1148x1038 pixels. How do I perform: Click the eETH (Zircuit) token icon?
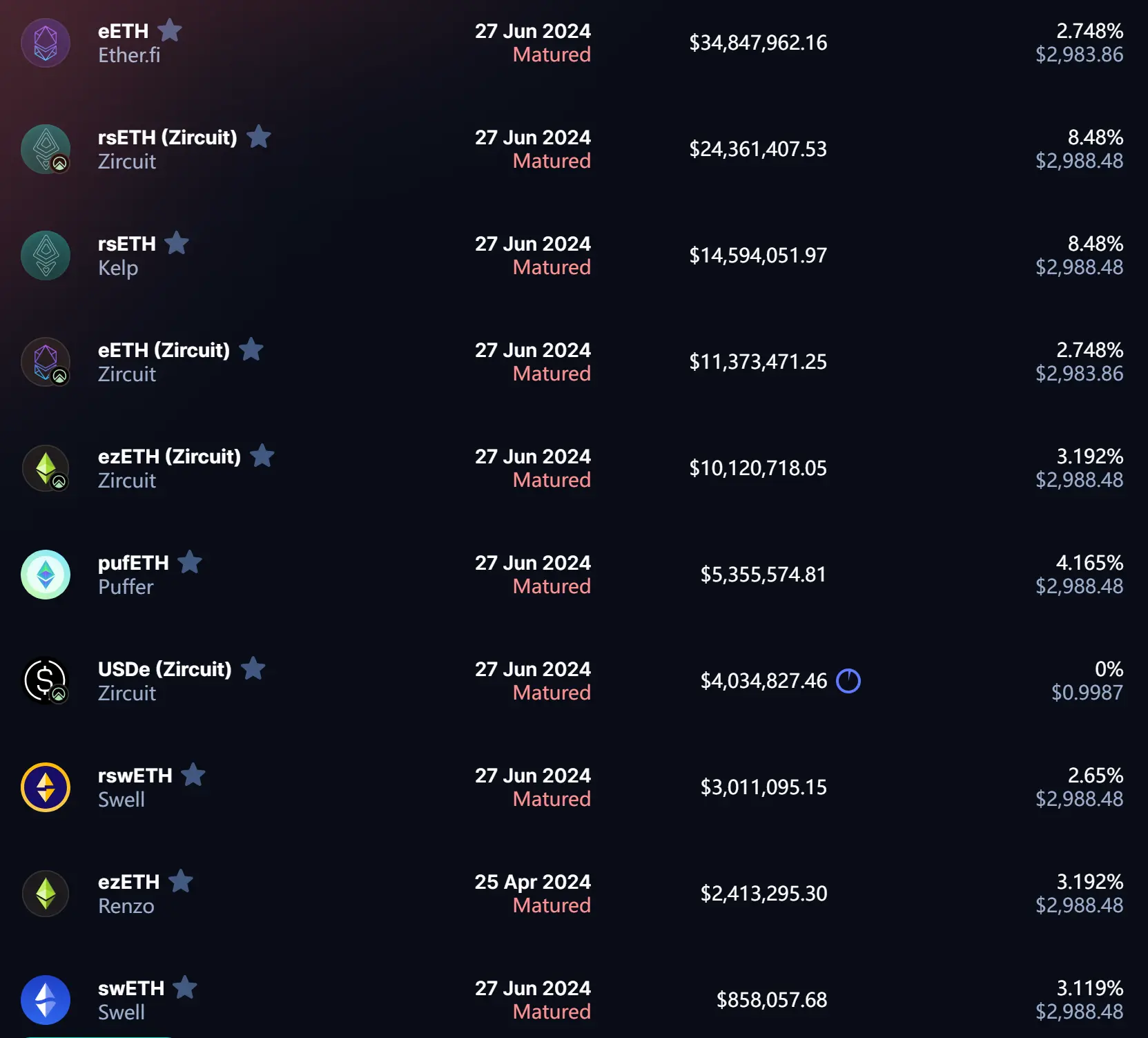pos(46,362)
